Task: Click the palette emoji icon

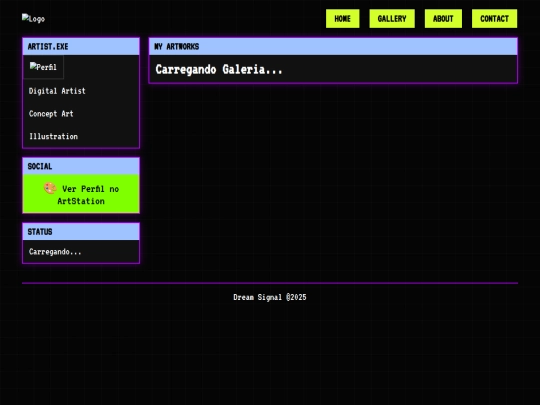Action: [50, 188]
